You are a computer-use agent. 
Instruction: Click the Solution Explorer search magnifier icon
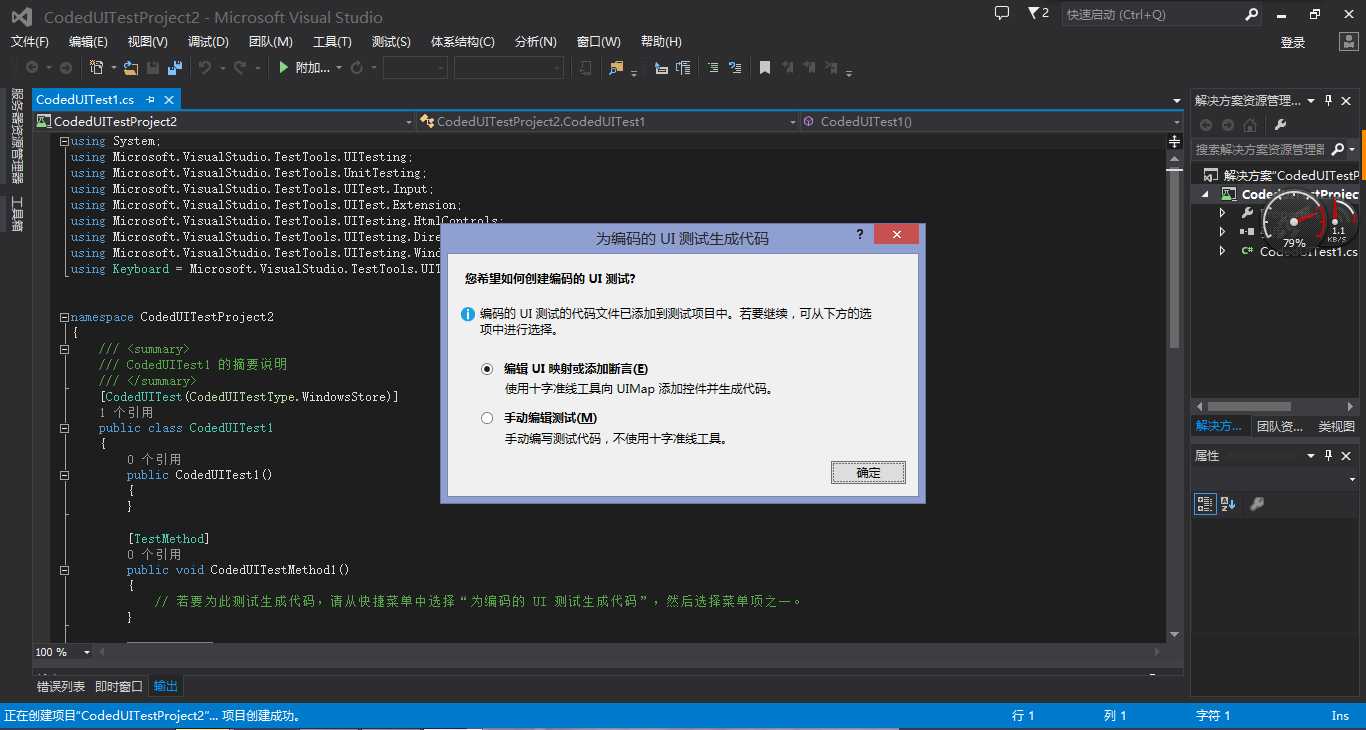click(x=1336, y=149)
